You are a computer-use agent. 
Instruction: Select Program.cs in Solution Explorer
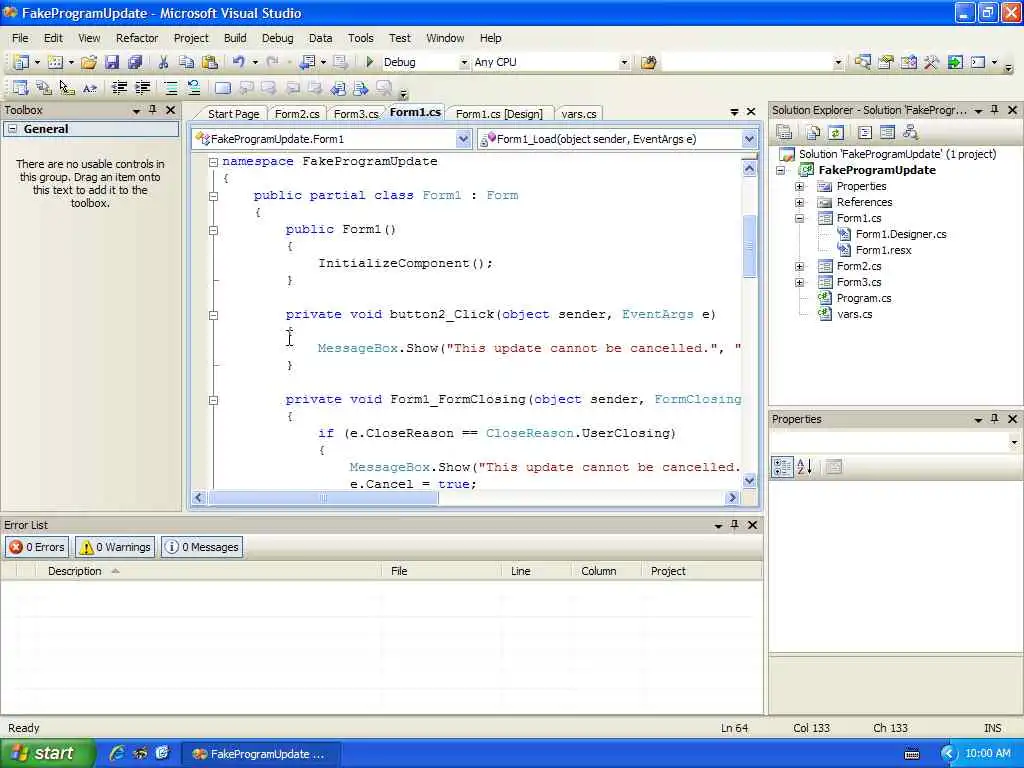(x=863, y=298)
